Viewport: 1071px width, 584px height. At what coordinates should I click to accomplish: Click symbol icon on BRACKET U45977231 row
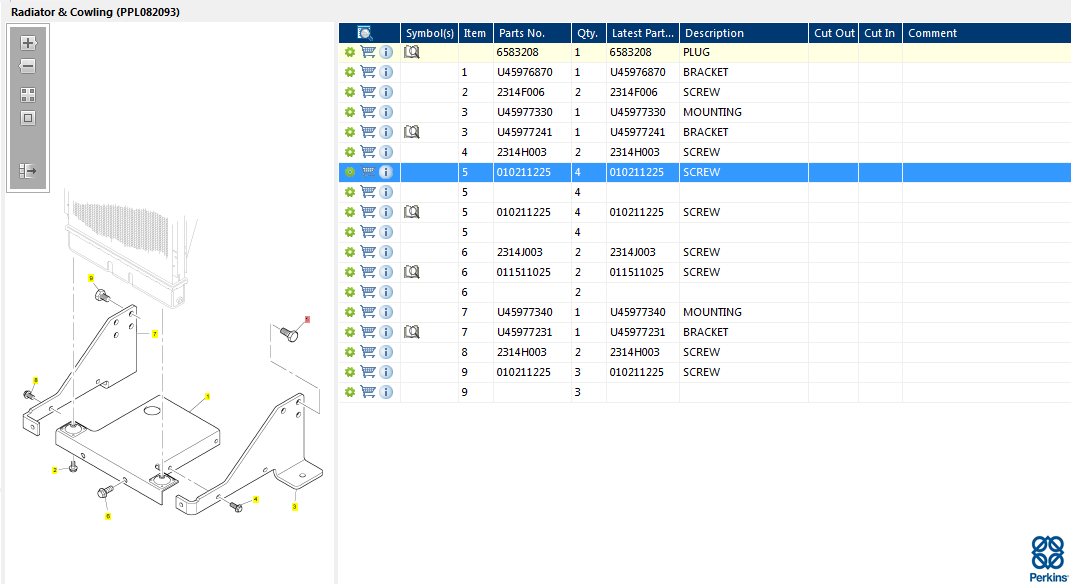[x=411, y=332]
